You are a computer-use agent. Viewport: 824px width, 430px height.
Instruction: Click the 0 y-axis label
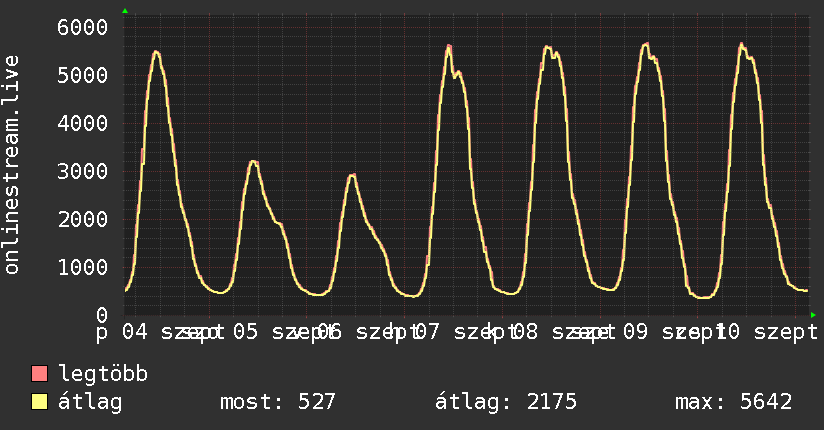(102, 315)
